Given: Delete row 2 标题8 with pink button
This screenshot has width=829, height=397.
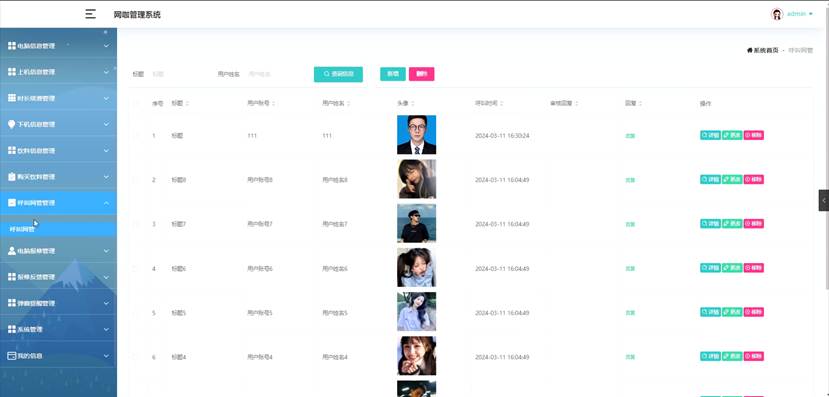Looking at the screenshot, I should pos(754,180).
